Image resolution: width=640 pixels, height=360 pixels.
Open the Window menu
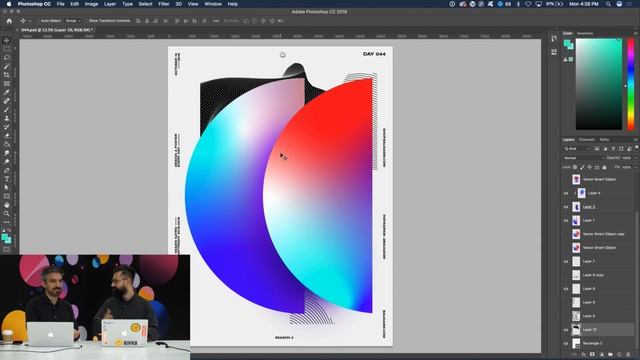click(x=213, y=4)
